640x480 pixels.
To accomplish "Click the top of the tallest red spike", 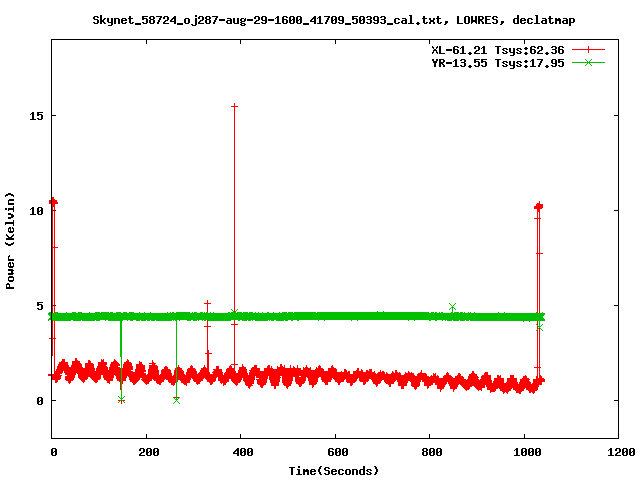I will (234, 106).
